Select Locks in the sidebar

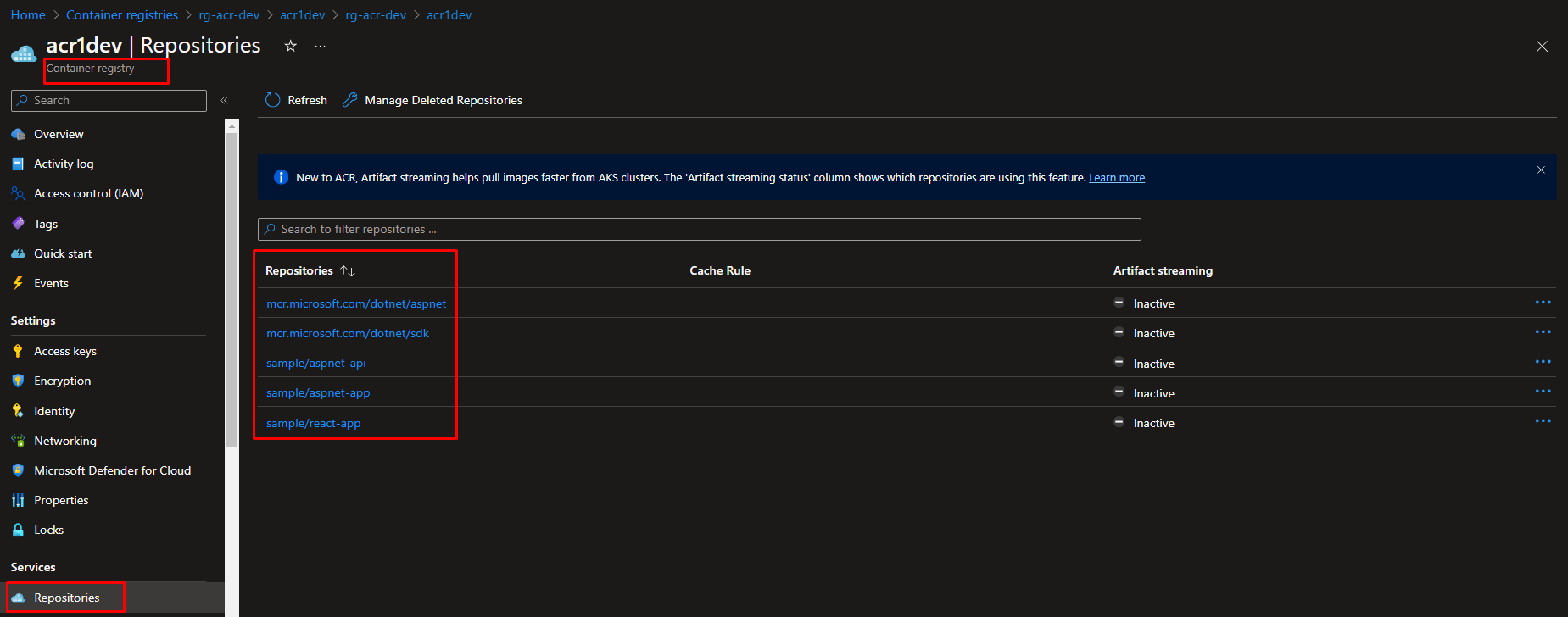48,530
